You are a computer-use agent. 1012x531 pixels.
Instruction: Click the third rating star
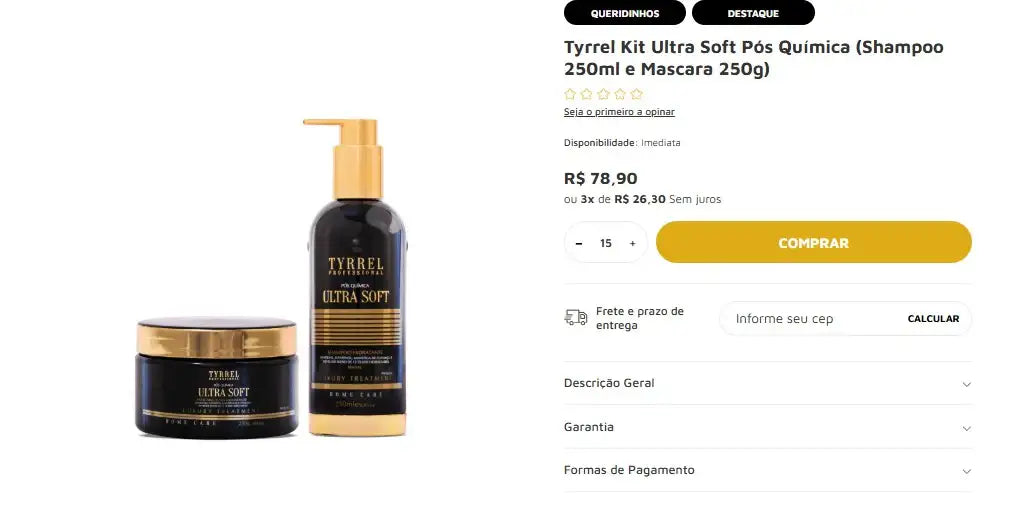(603, 94)
